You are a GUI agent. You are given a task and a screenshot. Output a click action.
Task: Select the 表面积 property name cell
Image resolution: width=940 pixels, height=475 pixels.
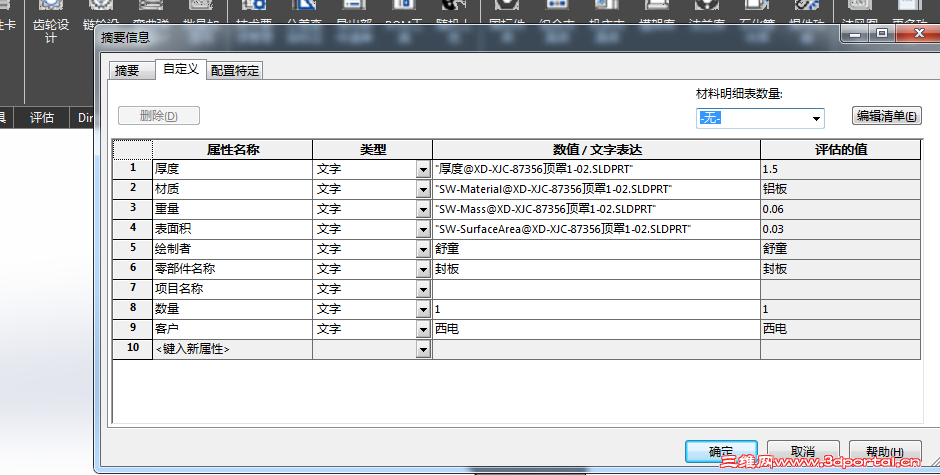[233, 229]
